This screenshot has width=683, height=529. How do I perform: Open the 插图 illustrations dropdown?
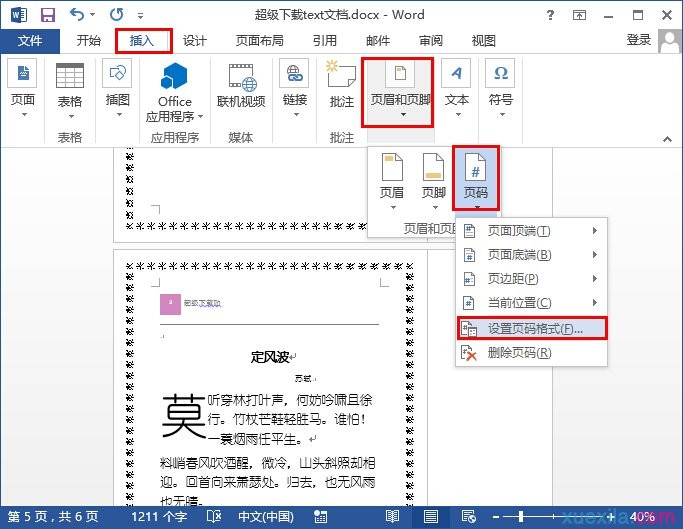(118, 89)
